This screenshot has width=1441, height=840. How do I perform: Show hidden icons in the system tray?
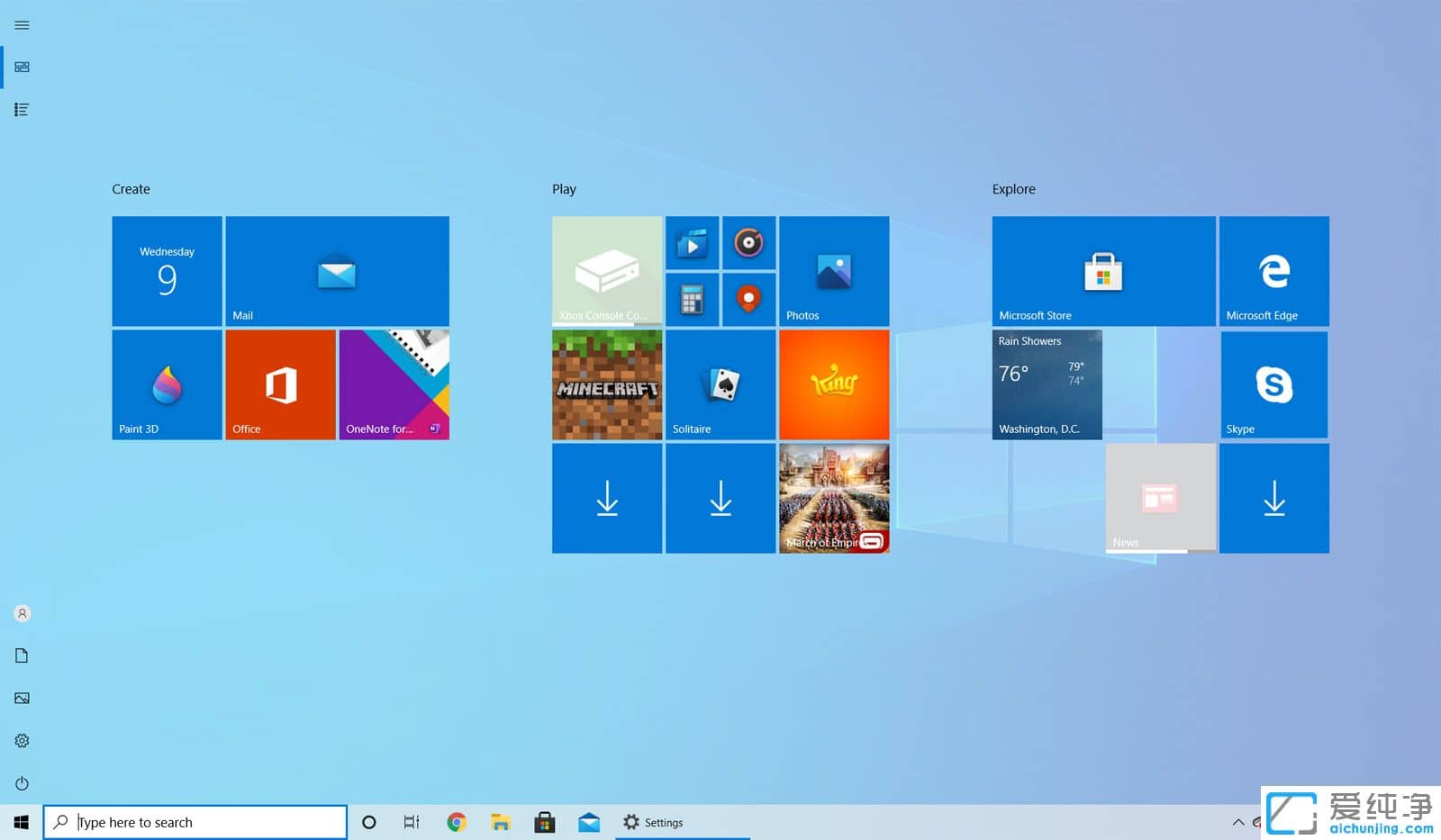[x=1237, y=821]
